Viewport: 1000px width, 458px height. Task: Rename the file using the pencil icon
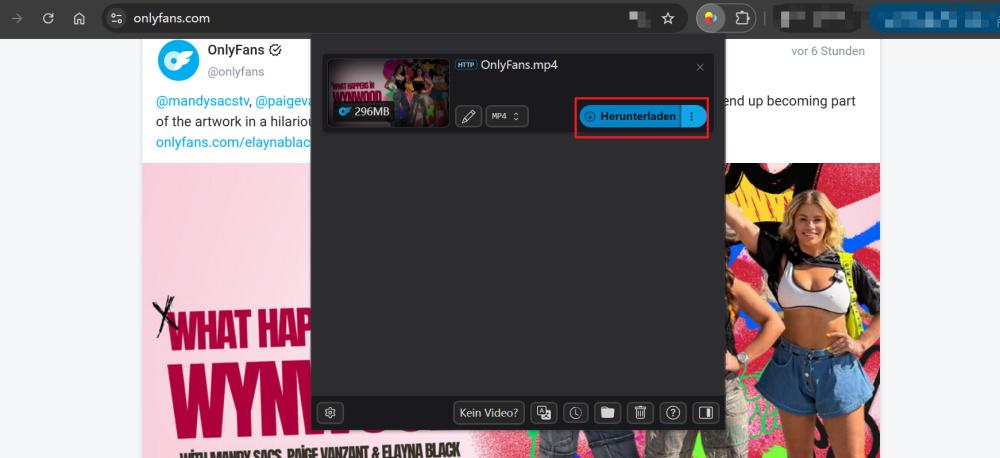click(x=468, y=116)
